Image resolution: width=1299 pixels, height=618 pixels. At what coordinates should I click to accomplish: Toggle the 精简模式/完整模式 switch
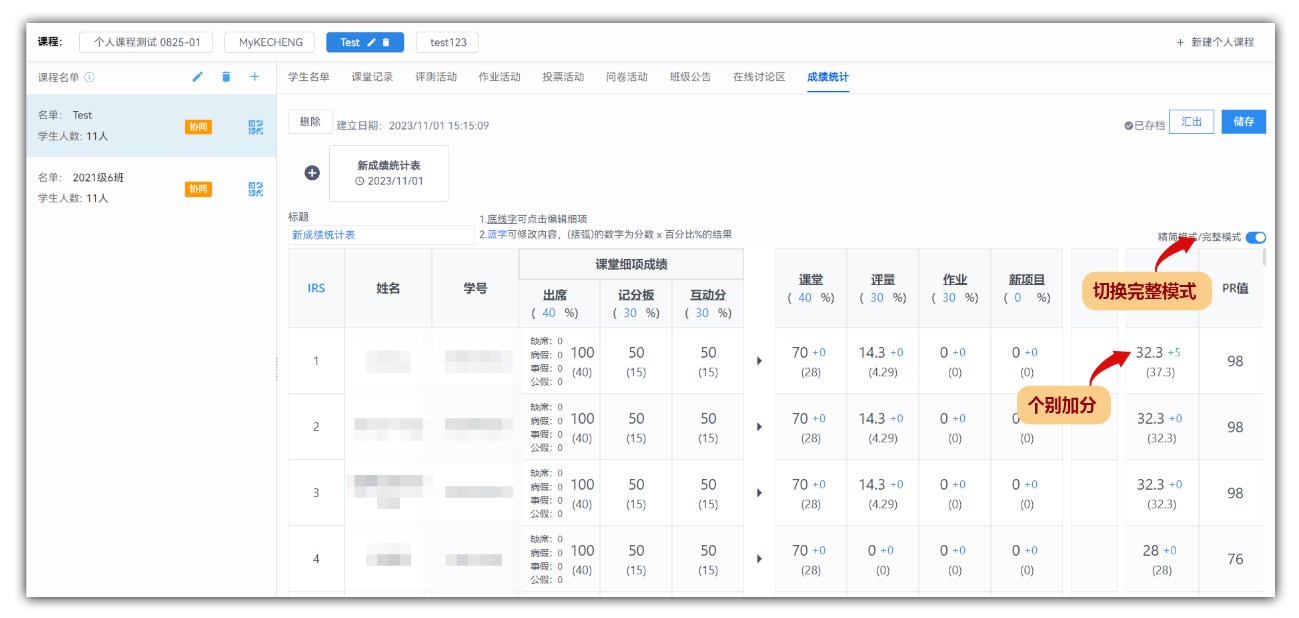(1256, 238)
